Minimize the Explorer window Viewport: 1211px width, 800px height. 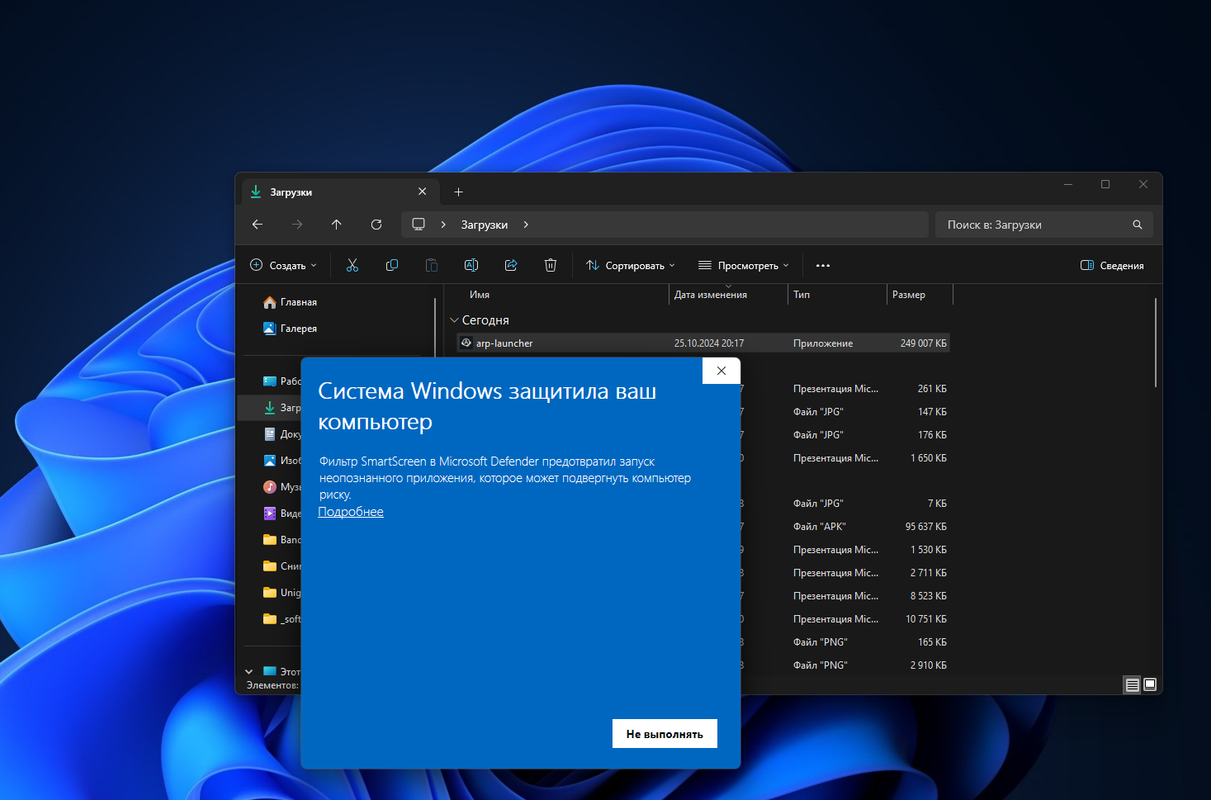click(1069, 184)
